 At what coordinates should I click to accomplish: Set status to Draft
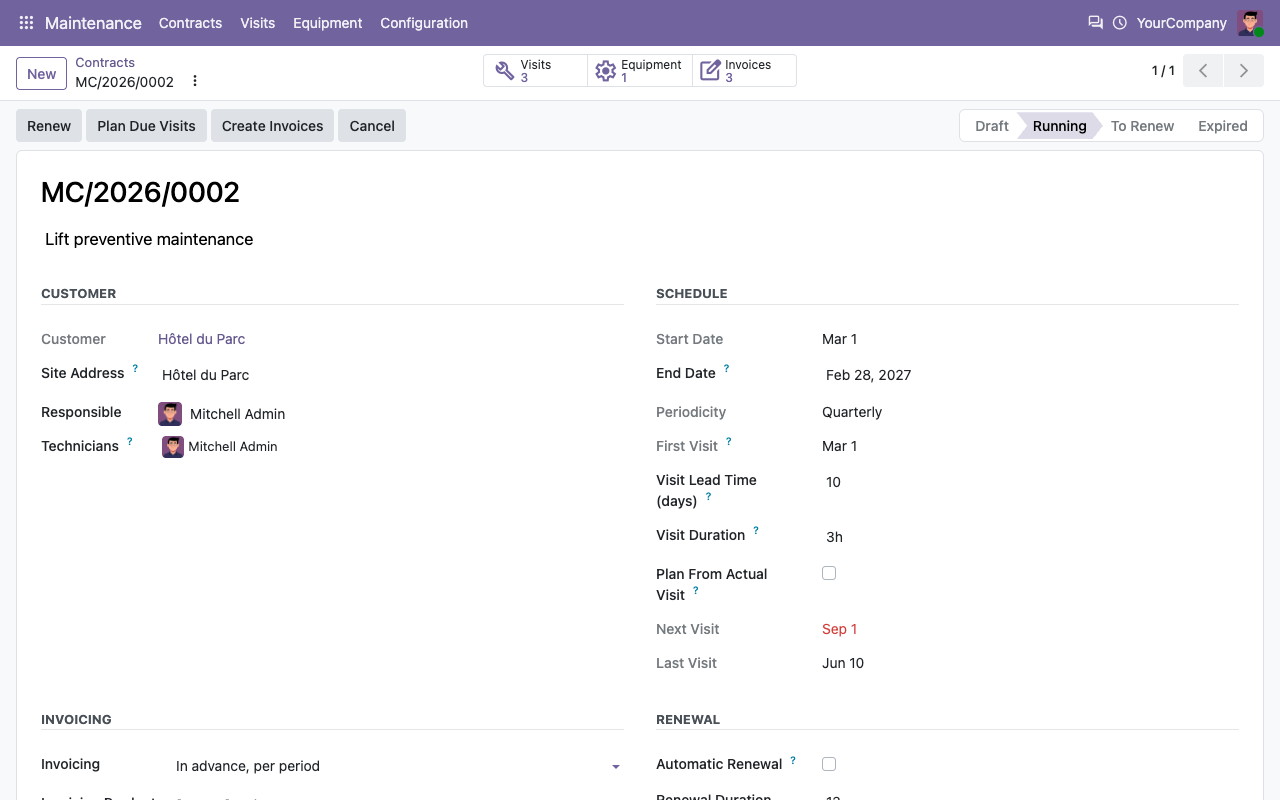(x=991, y=126)
